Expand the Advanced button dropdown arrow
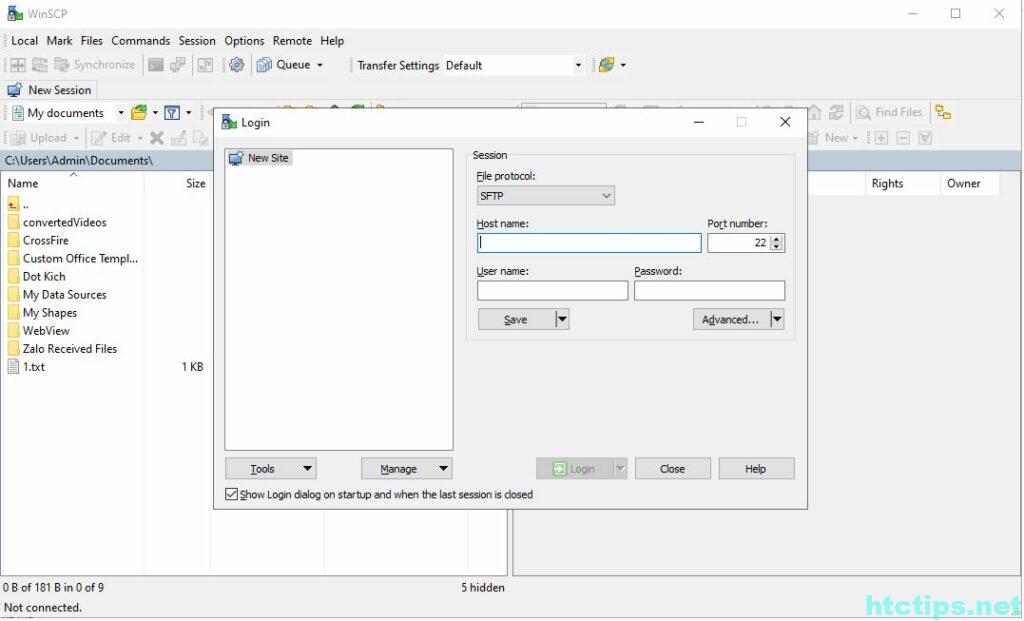The width and height of the screenshot is (1024, 621). [x=776, y=319]
